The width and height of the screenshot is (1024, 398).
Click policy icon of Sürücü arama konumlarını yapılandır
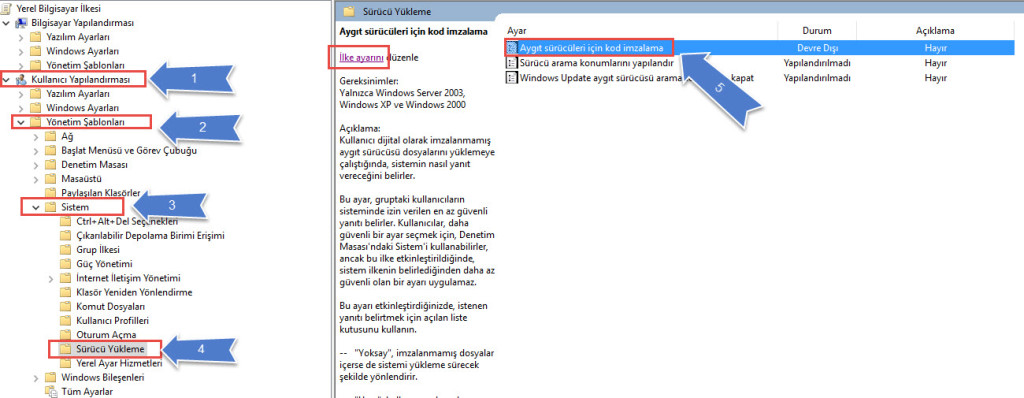coord(512,63)
